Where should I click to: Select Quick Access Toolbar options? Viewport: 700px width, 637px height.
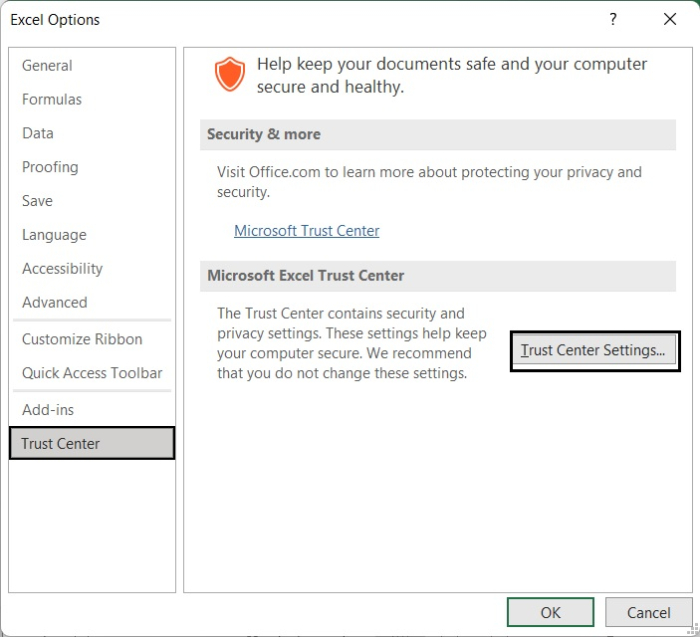click(92, 374)
